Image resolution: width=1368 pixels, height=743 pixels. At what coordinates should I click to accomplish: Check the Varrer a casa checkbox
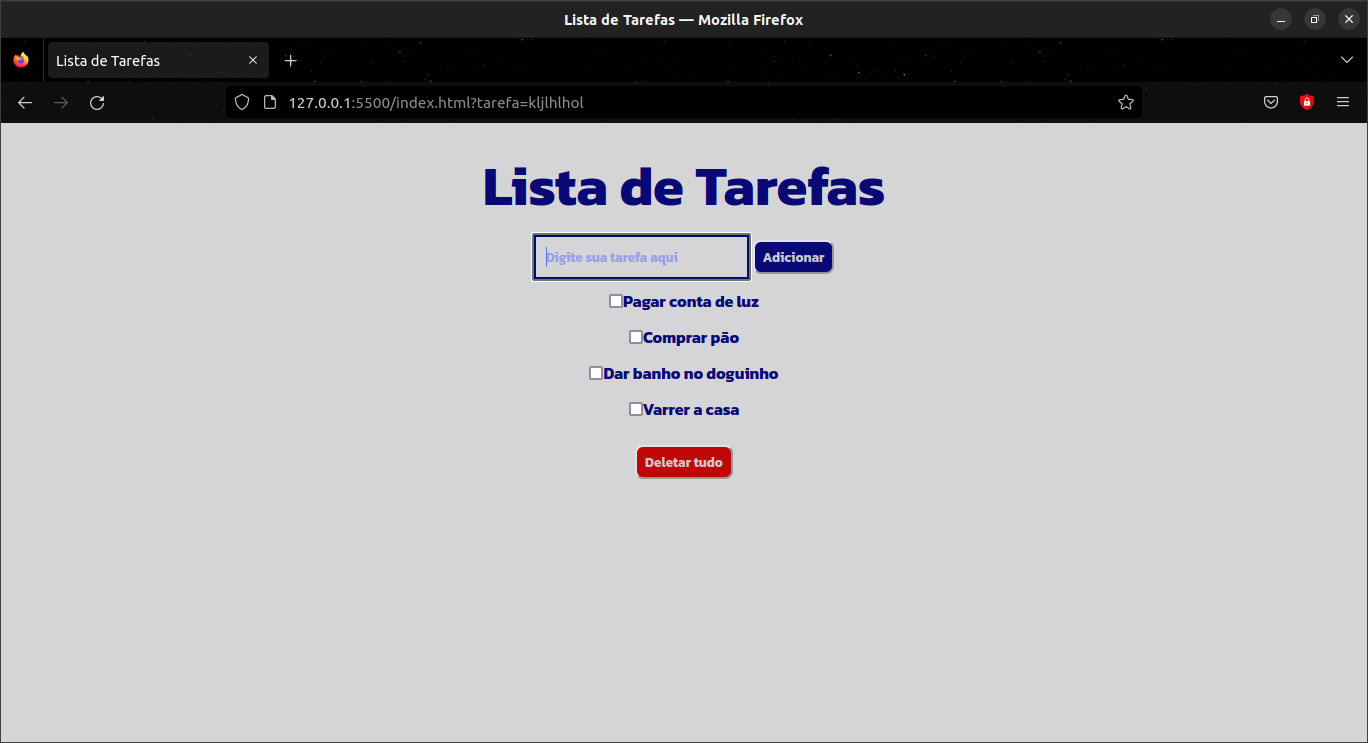point(635,408)
